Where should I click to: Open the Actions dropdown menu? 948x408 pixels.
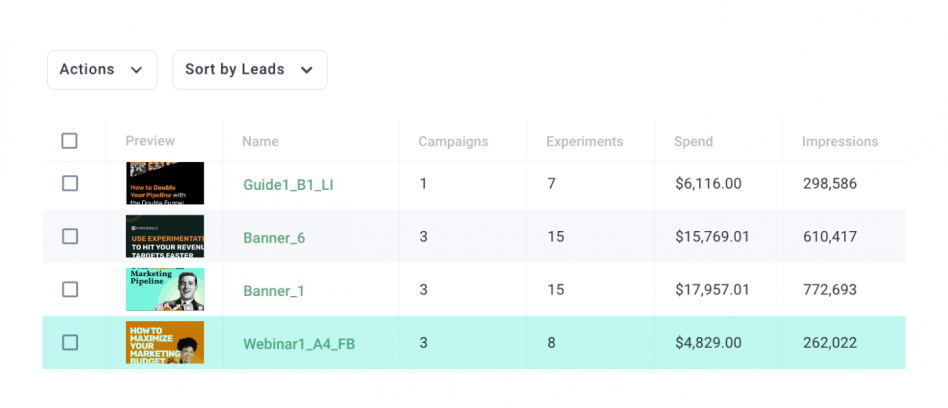pos(101,70)
